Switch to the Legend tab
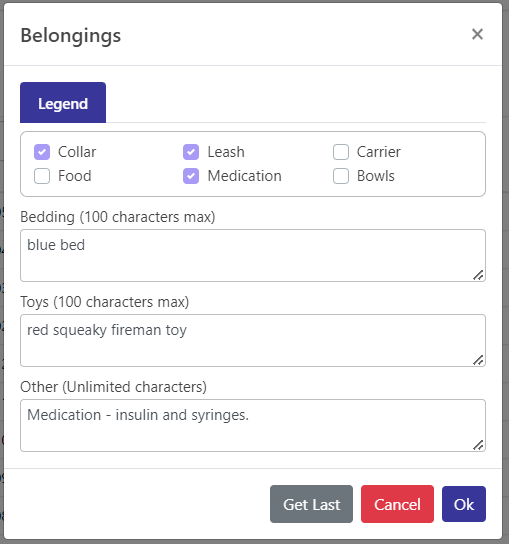The height and width of the screenshot is (544, 509). 63,103
